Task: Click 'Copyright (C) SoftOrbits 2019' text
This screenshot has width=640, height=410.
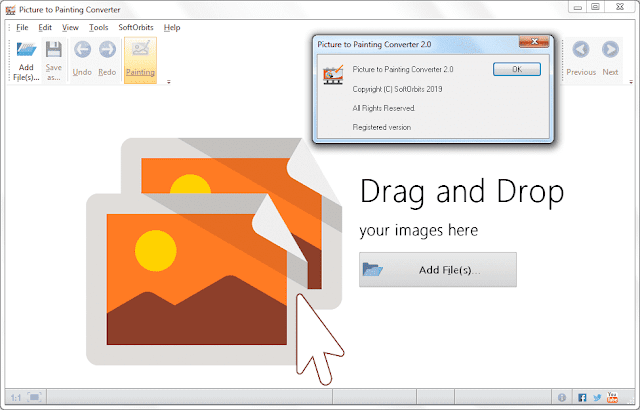Action: 397,89
